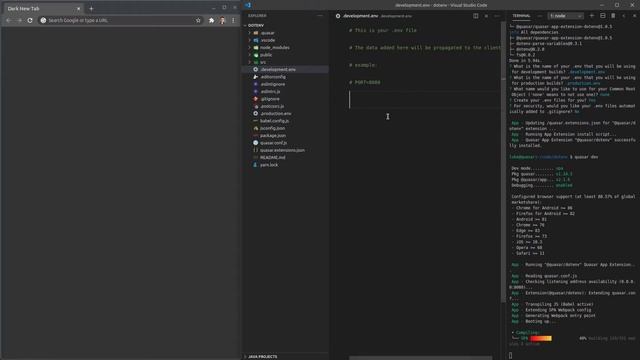The width and height of the screenshot is (640, 360).
Task: Create a new terminal with plus icon
Action: [x=592, y=16]
